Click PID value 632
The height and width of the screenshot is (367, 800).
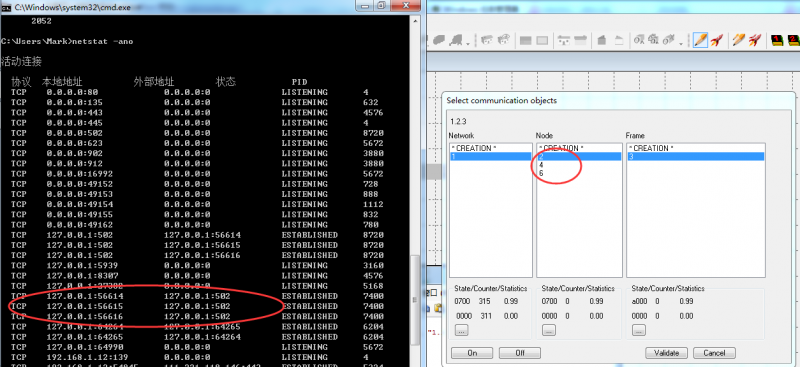point(371,103)
